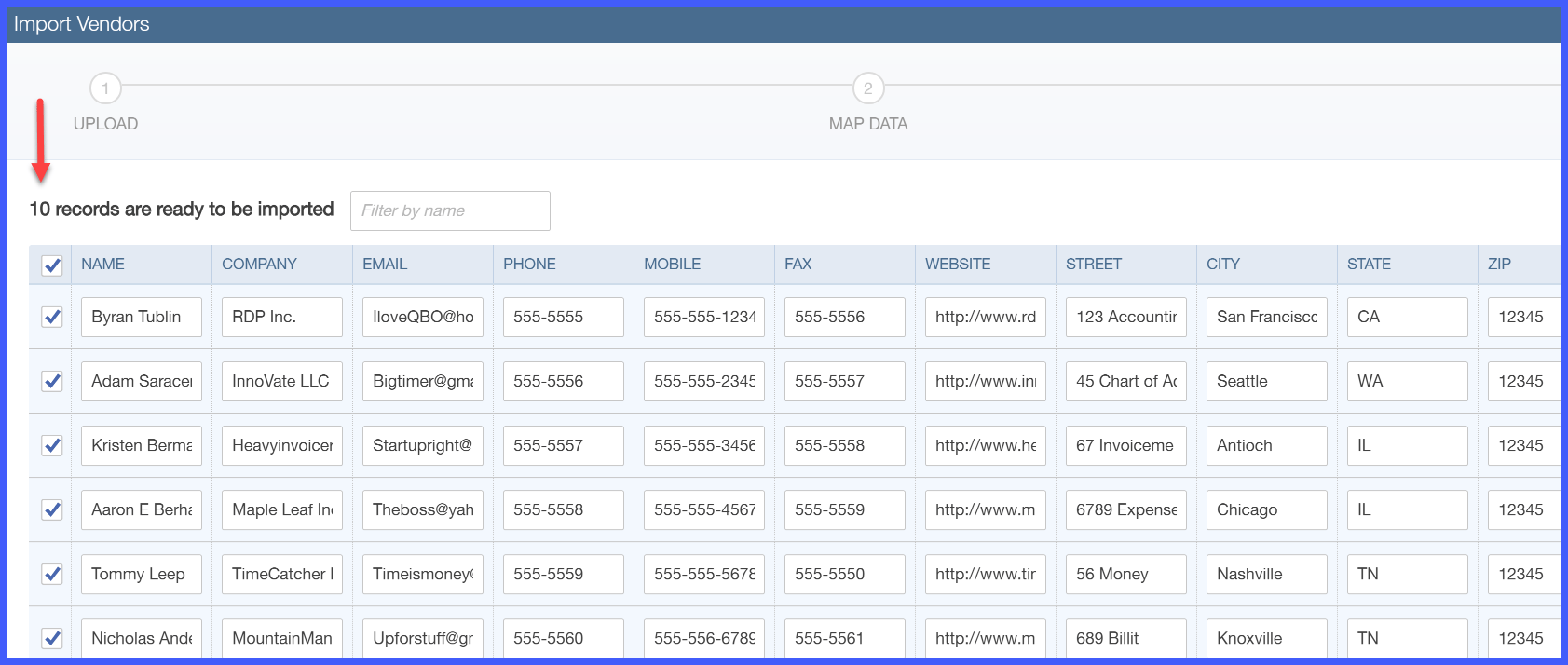Edit the InnoVate LLC company field
Viewport: 1568px width, 665px height.
tap(282, 381)
